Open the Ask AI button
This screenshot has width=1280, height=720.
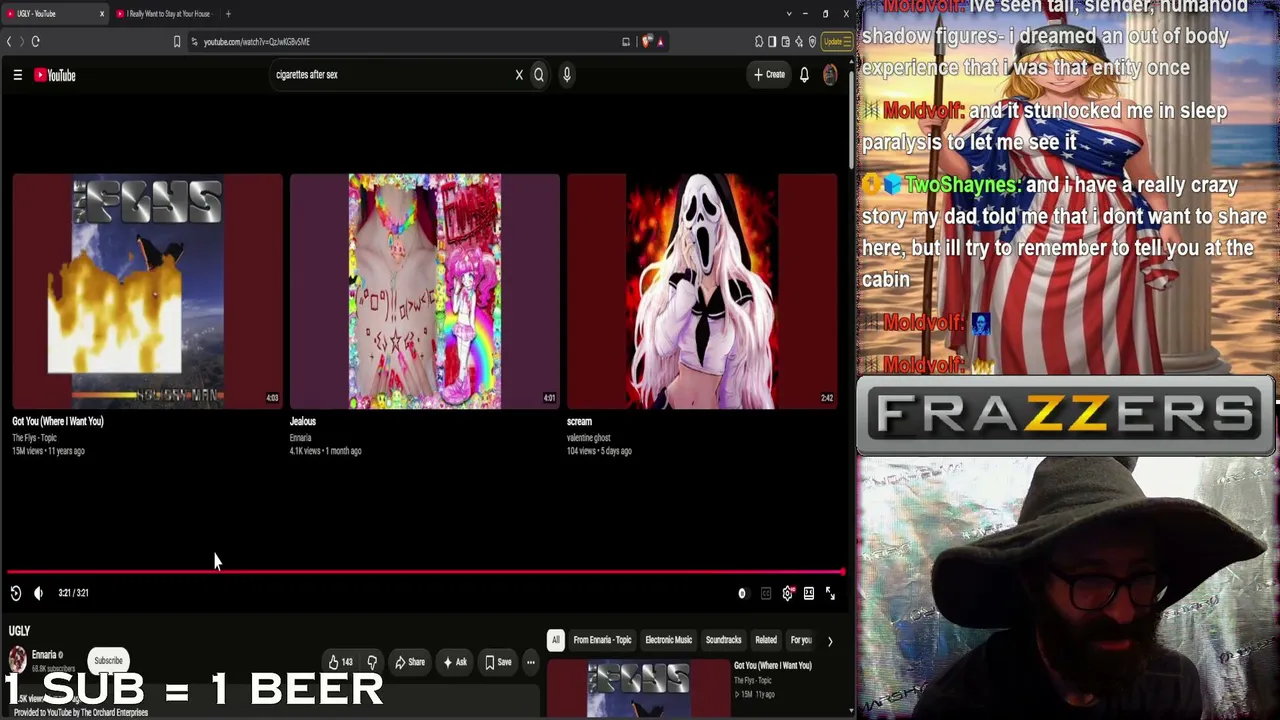[456, 662]
